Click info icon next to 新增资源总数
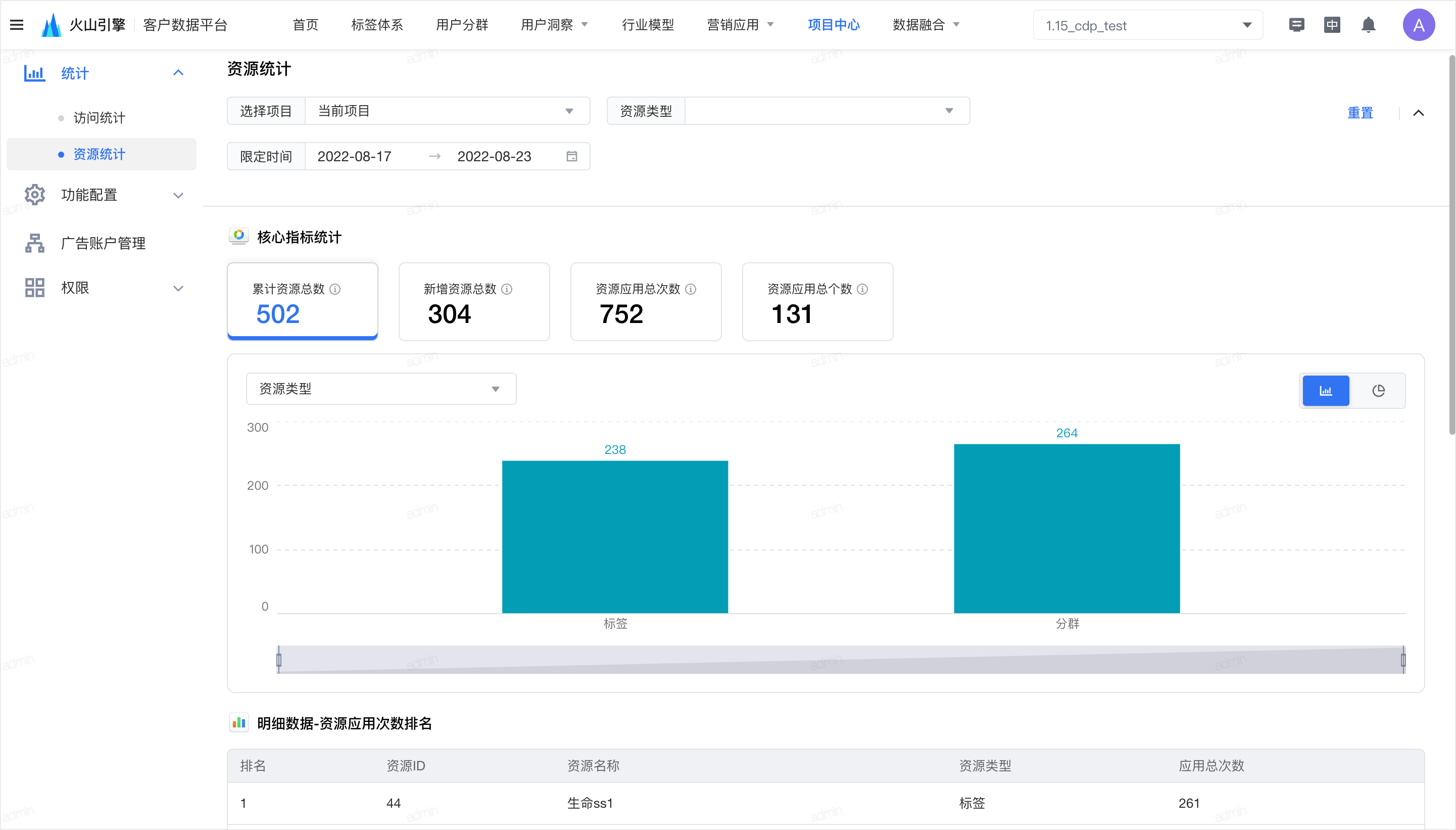The width and height of the screenshot is (1456, 830). (x=506, y=289)
